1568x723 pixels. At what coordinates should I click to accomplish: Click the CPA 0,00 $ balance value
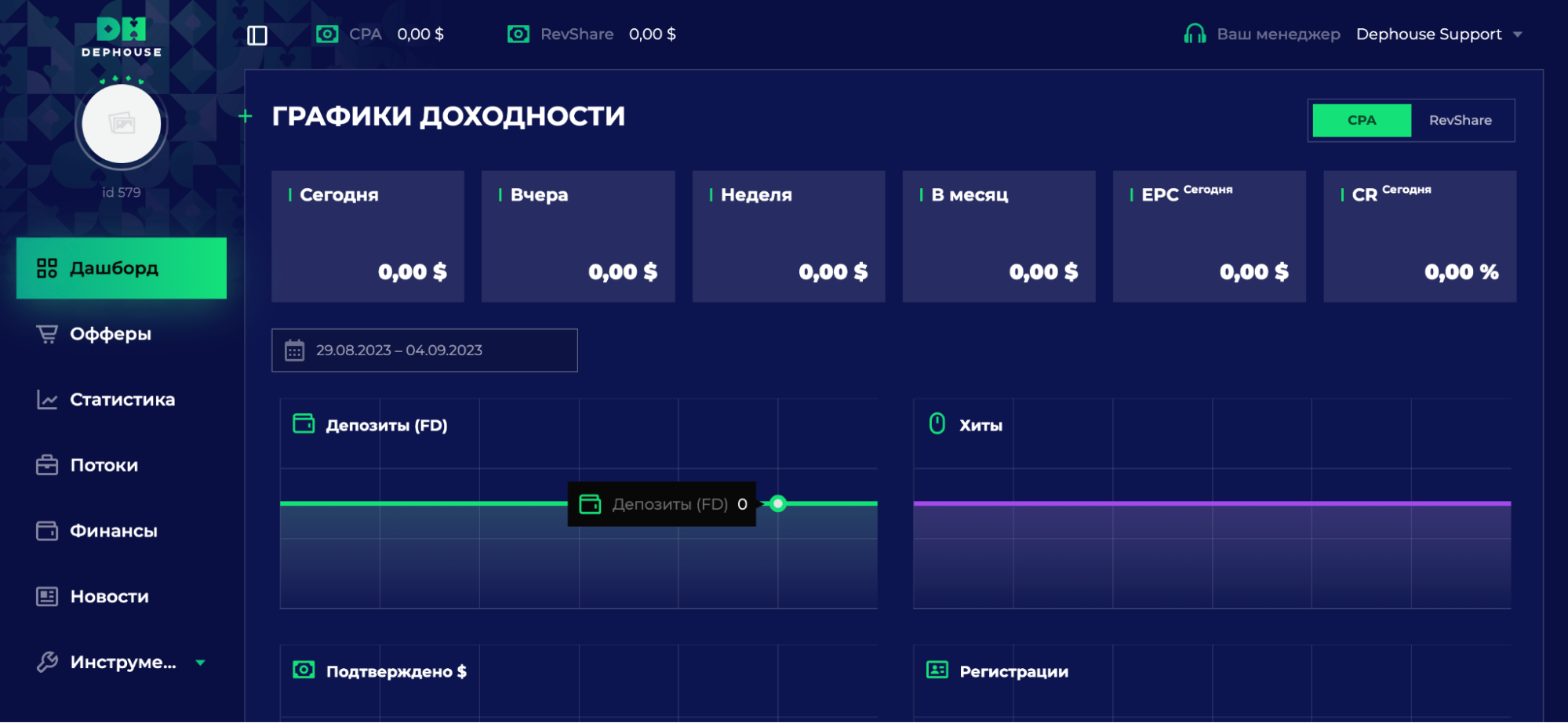(x=420, y=35)
